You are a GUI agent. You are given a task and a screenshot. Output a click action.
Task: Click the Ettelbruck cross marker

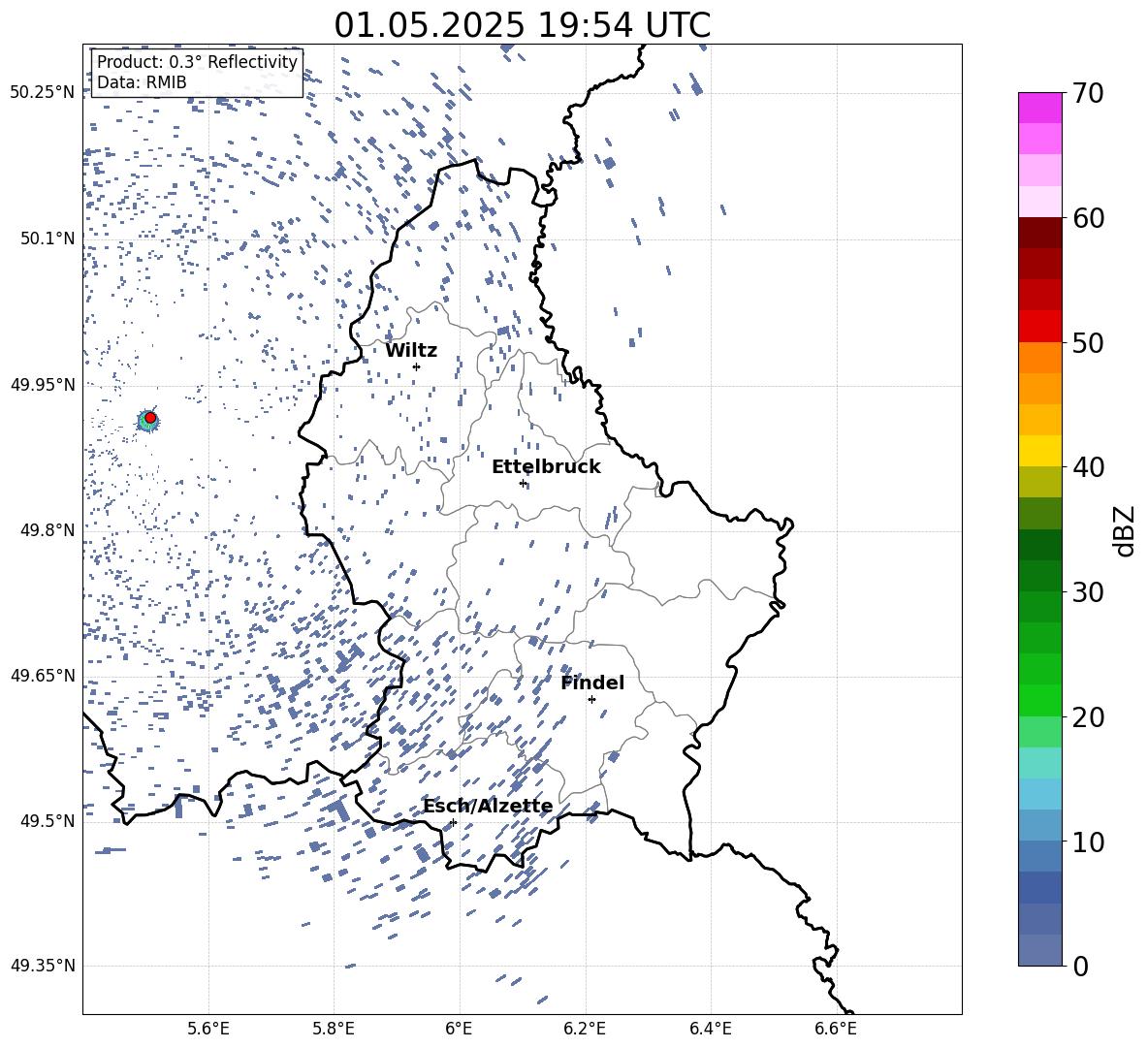point(523,483)
